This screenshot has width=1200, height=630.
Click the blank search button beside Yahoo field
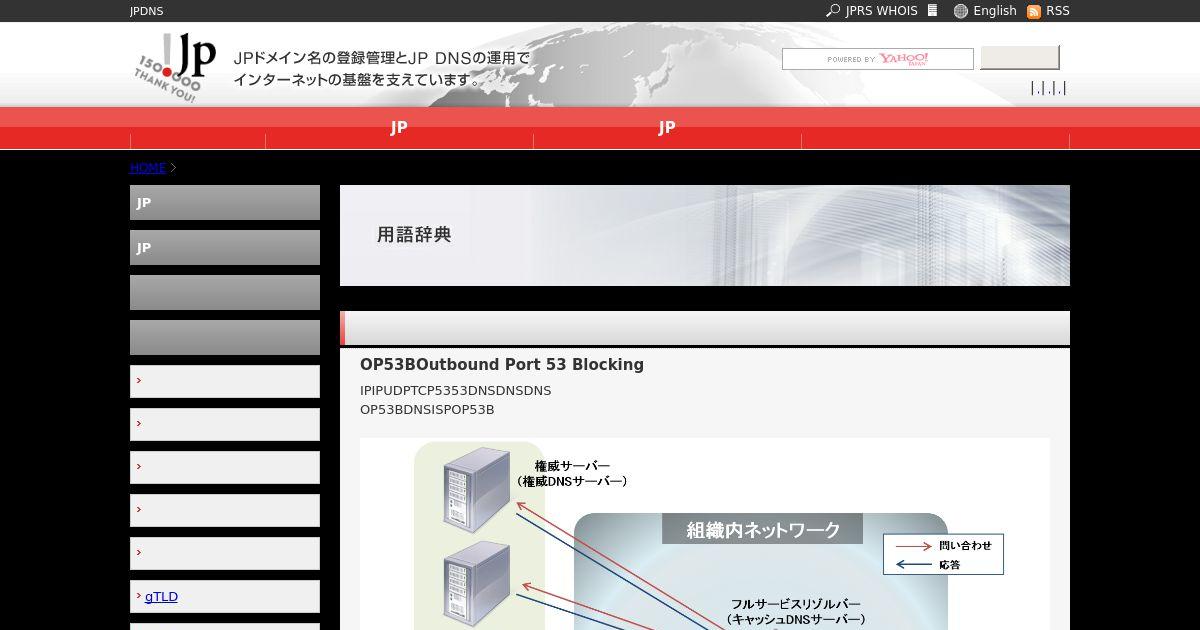(x=1020, y=58)
